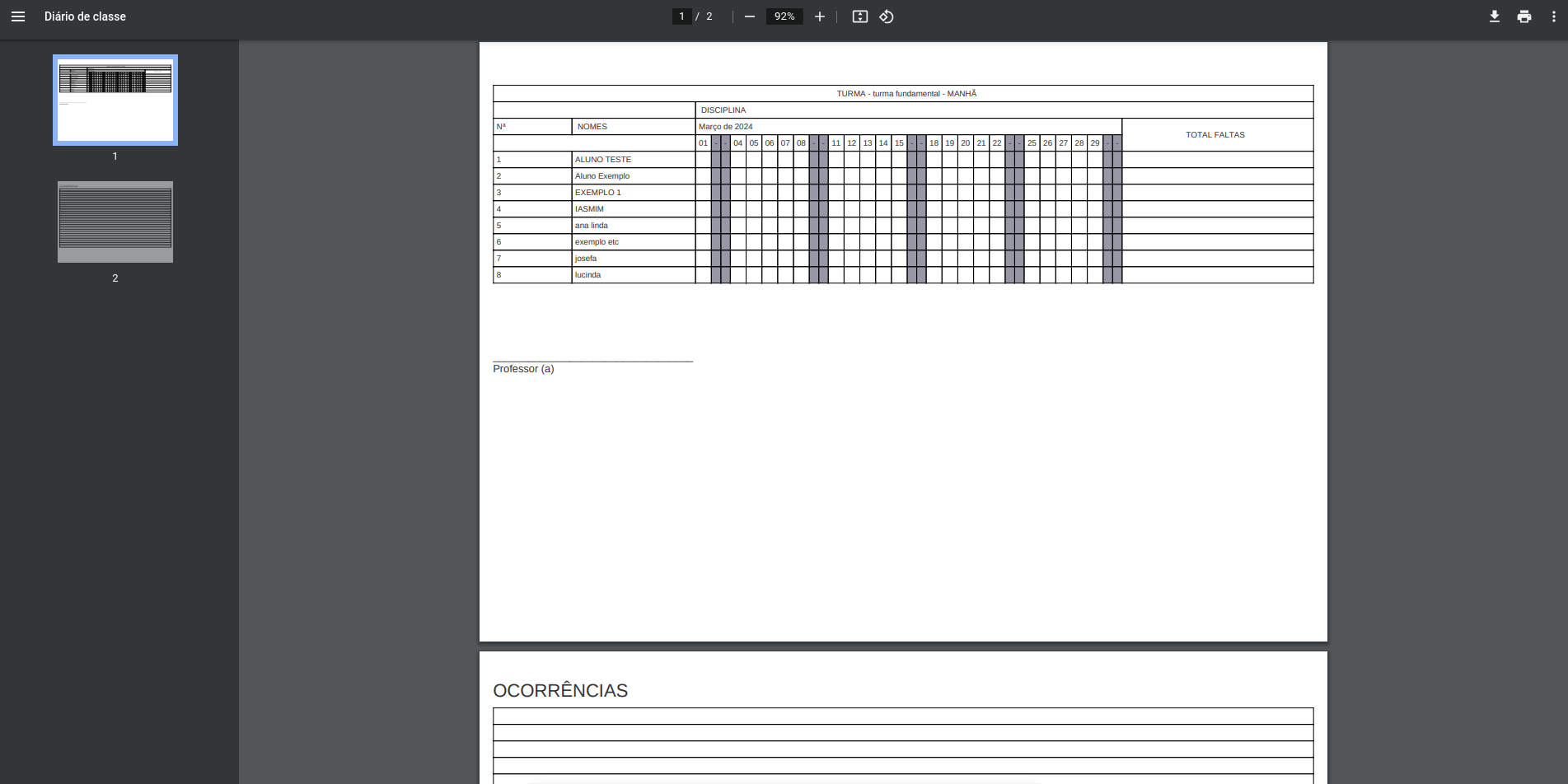Screen dimensions: 1568x784
Task: Open the more actions menu
Action: click(1554, 16)
